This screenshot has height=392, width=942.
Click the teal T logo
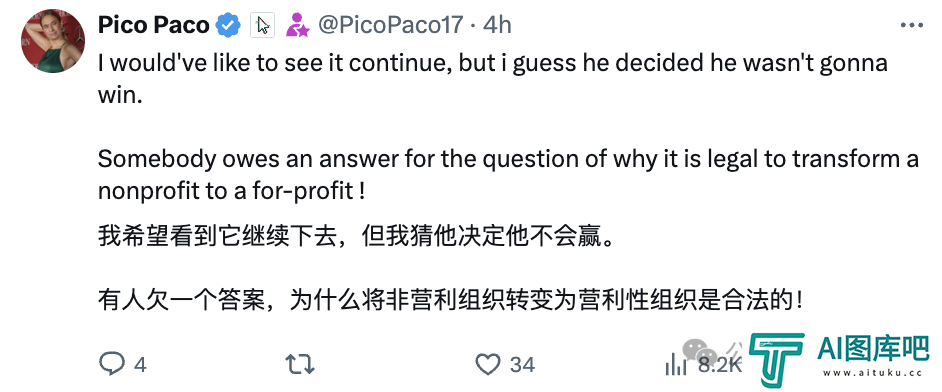click(776, 360)
